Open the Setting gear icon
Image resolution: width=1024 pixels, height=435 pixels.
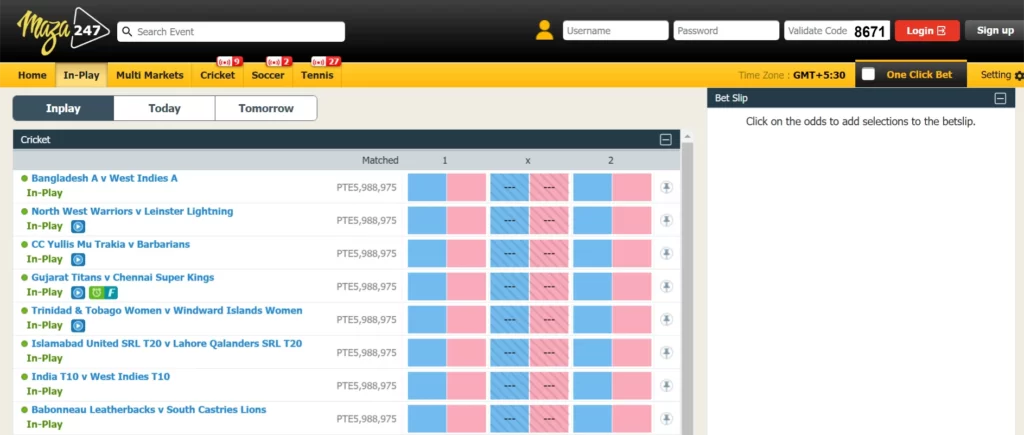[1018, 76]
